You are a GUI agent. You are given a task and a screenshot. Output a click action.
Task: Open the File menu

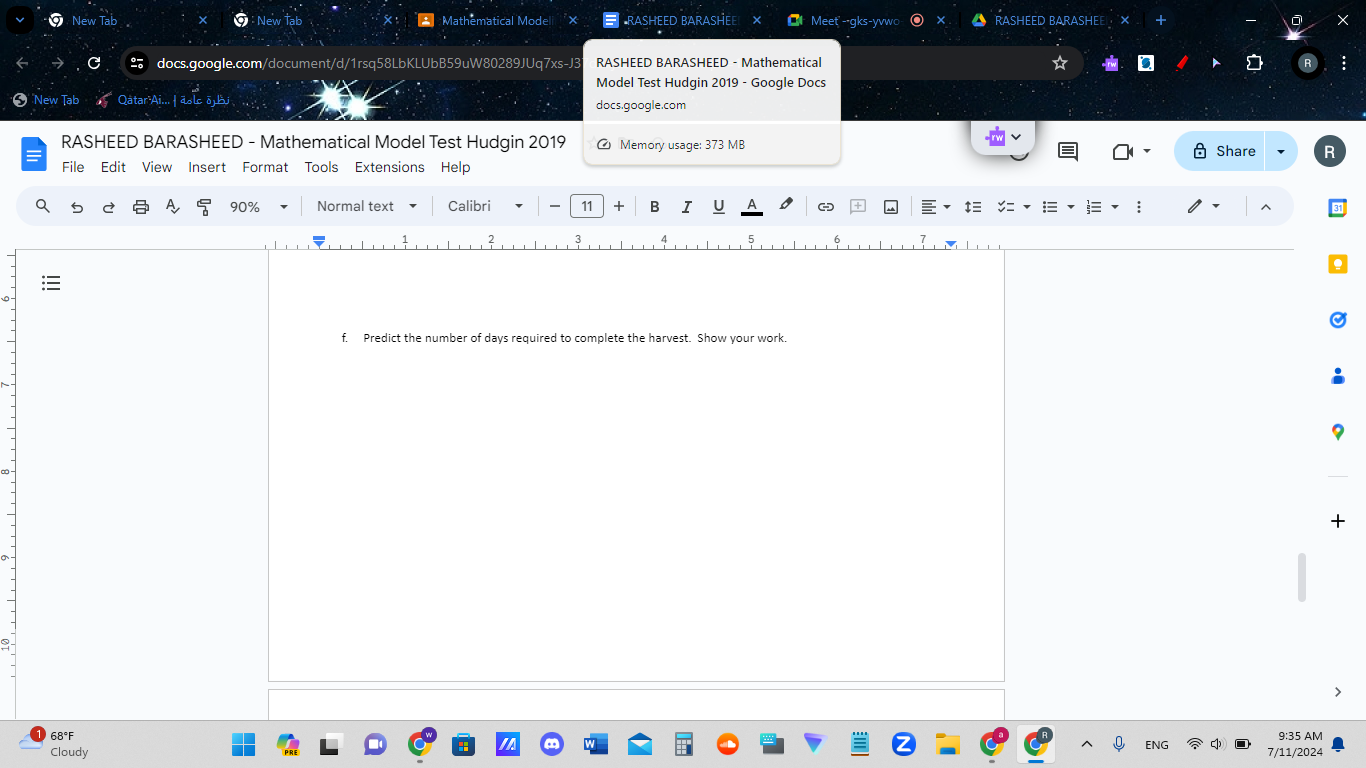(x=73, y=167)
